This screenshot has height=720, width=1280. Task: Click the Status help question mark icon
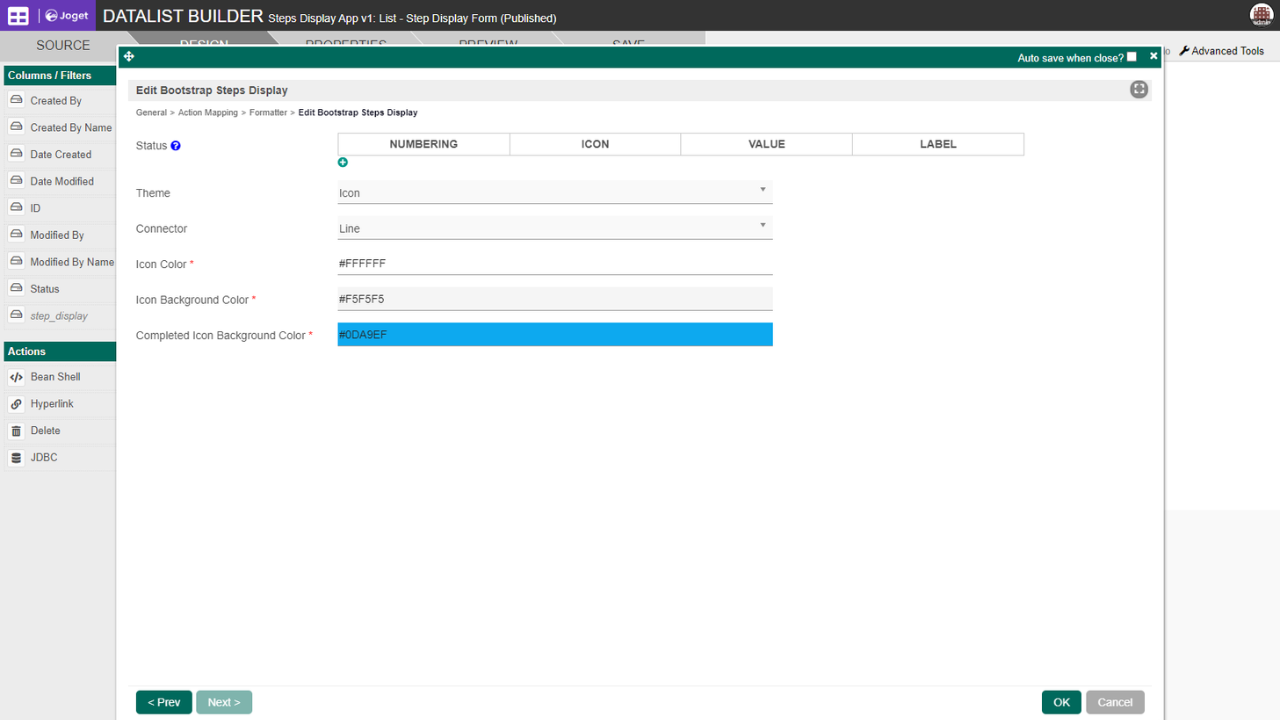[x=176, y=146]
